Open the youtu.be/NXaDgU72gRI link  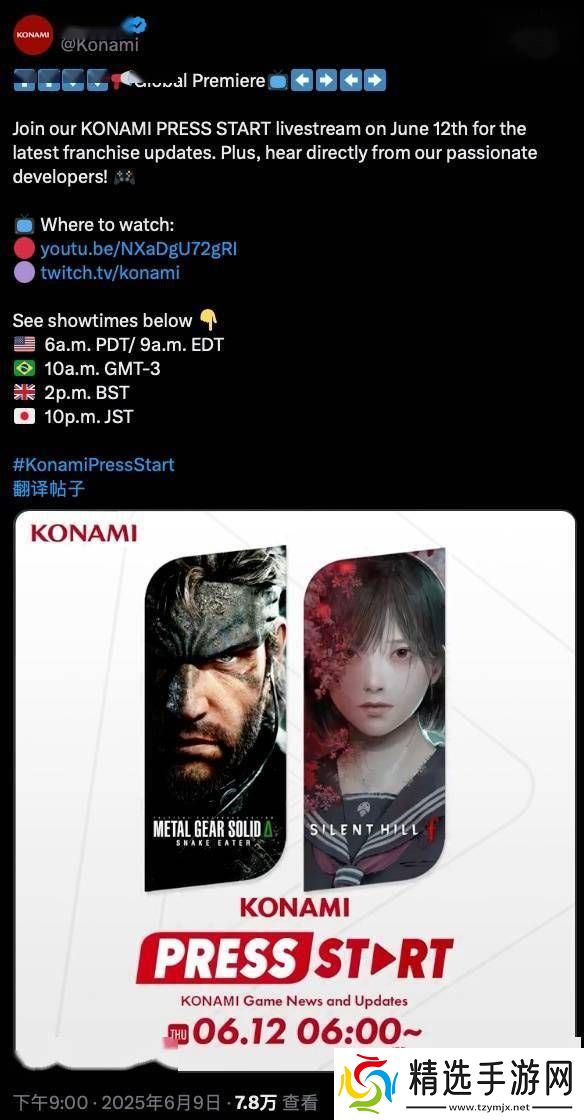139,249
